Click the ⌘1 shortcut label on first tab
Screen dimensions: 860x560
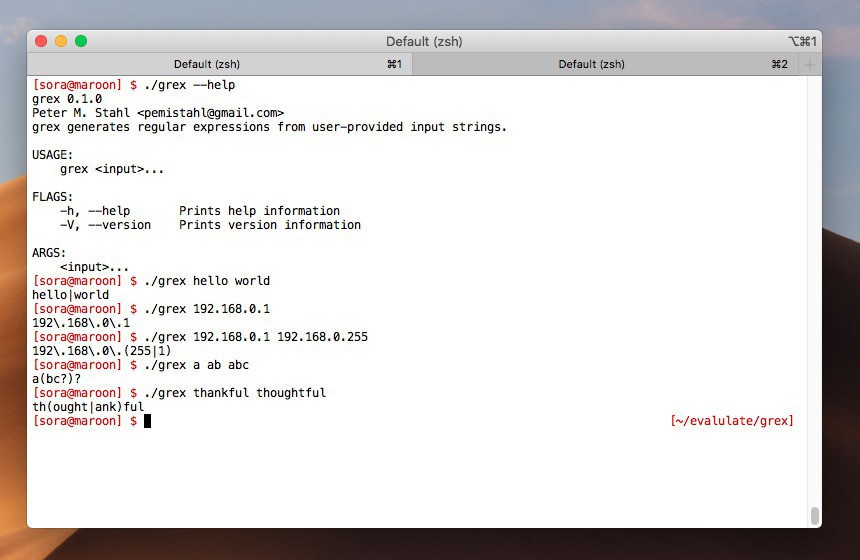pyautogui.click(x=394, y=64)
